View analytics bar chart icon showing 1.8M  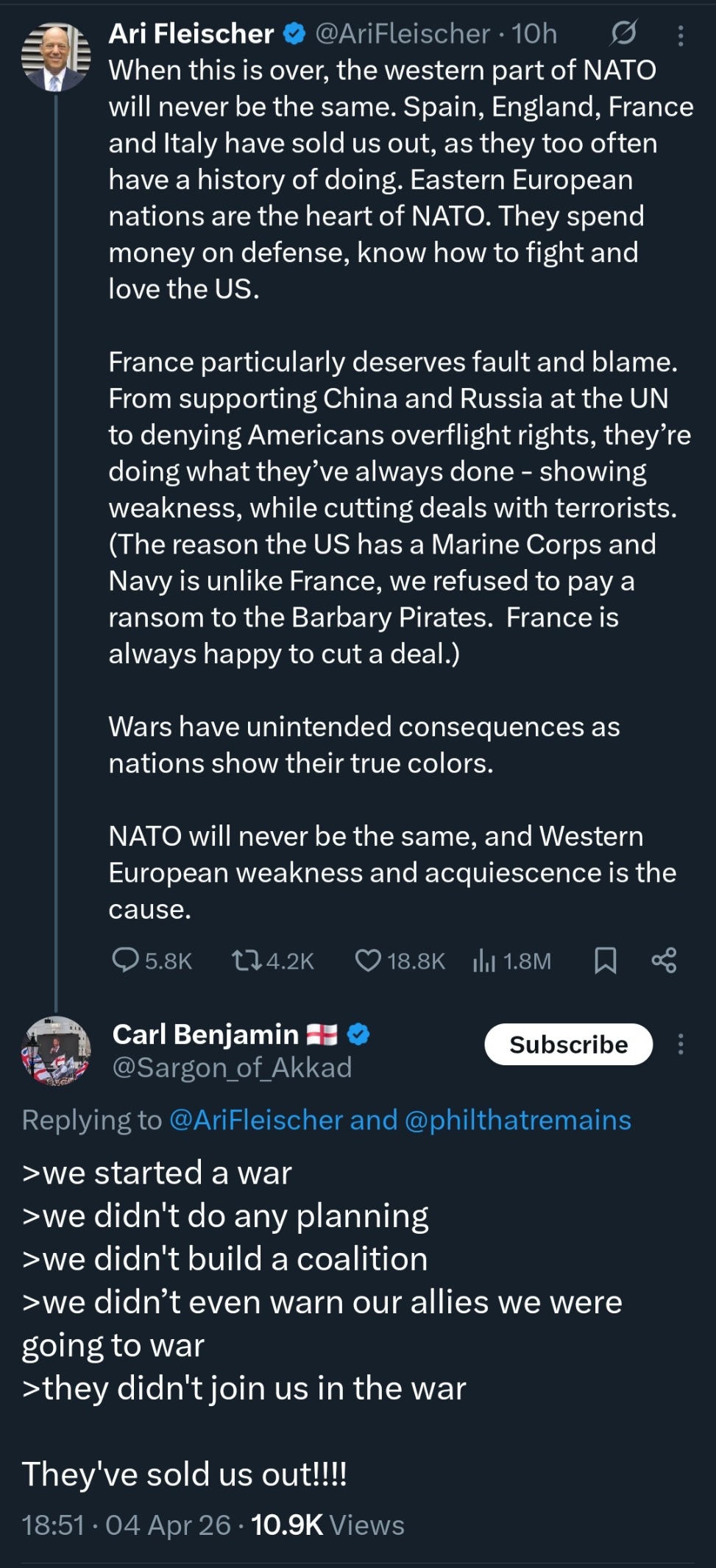tap(483, 960)
